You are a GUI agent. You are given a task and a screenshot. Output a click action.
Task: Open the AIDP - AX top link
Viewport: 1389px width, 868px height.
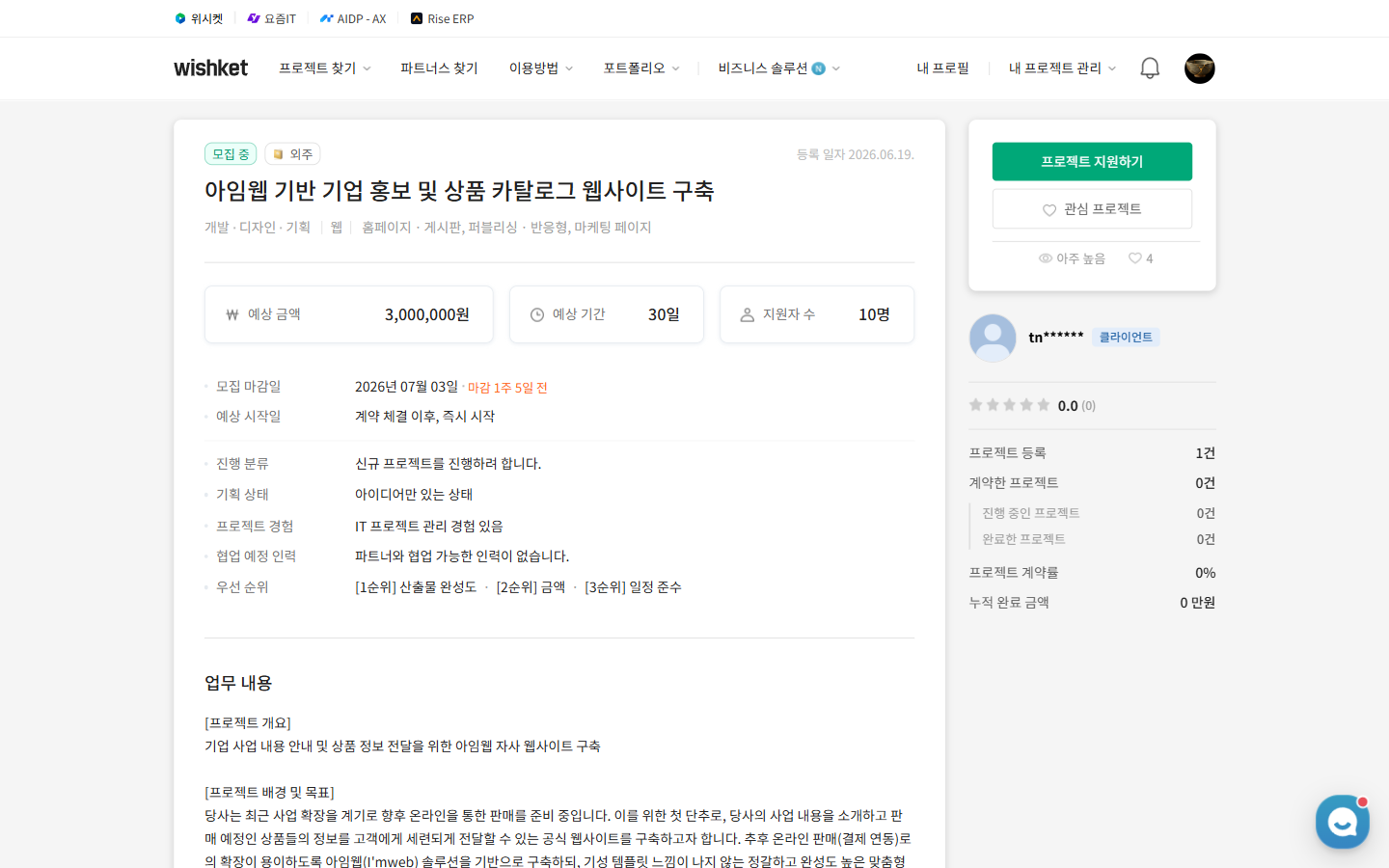353,18
